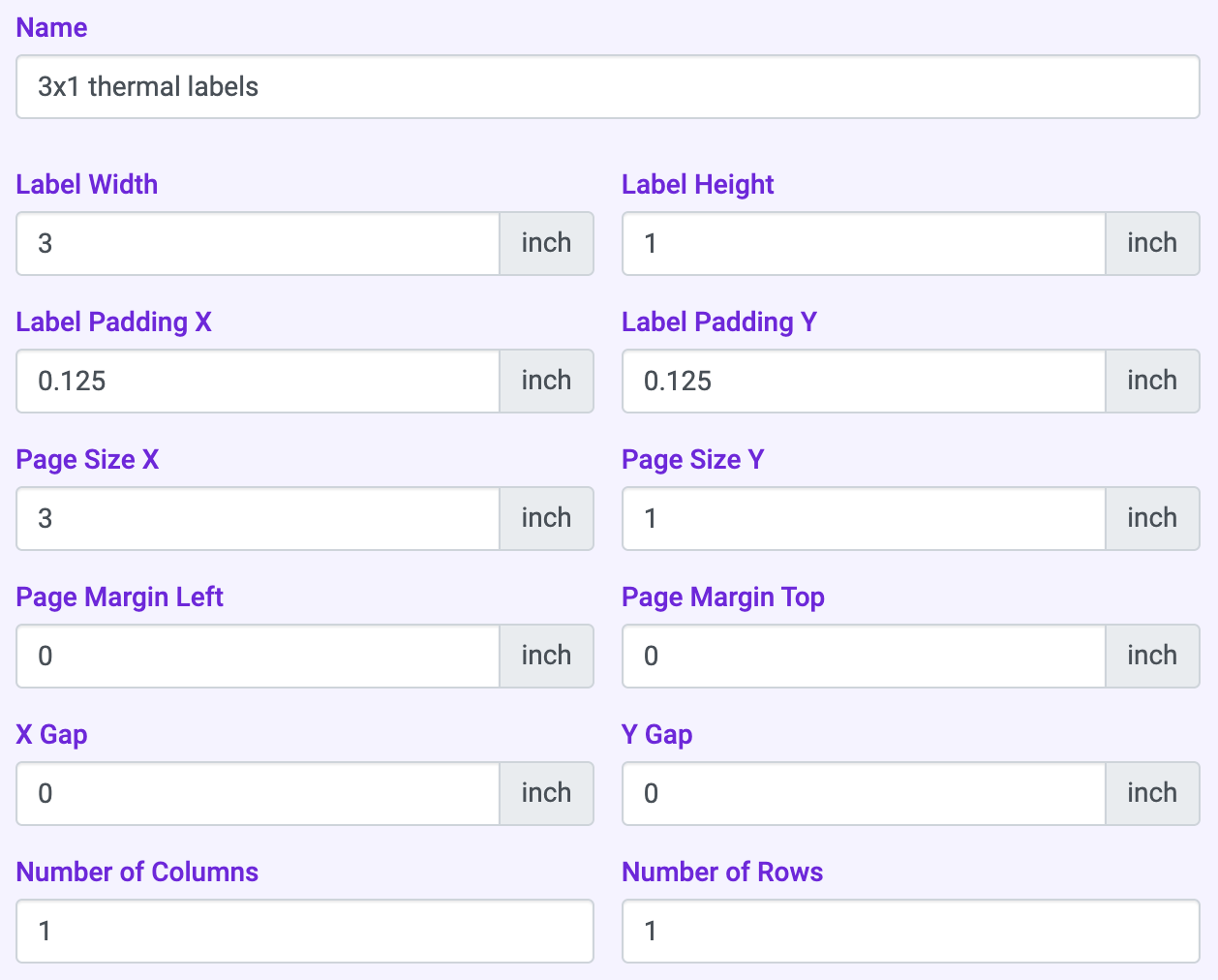Click the inch unit beside X Gap
1218x980 pixels.
click(x=546, y=794)
